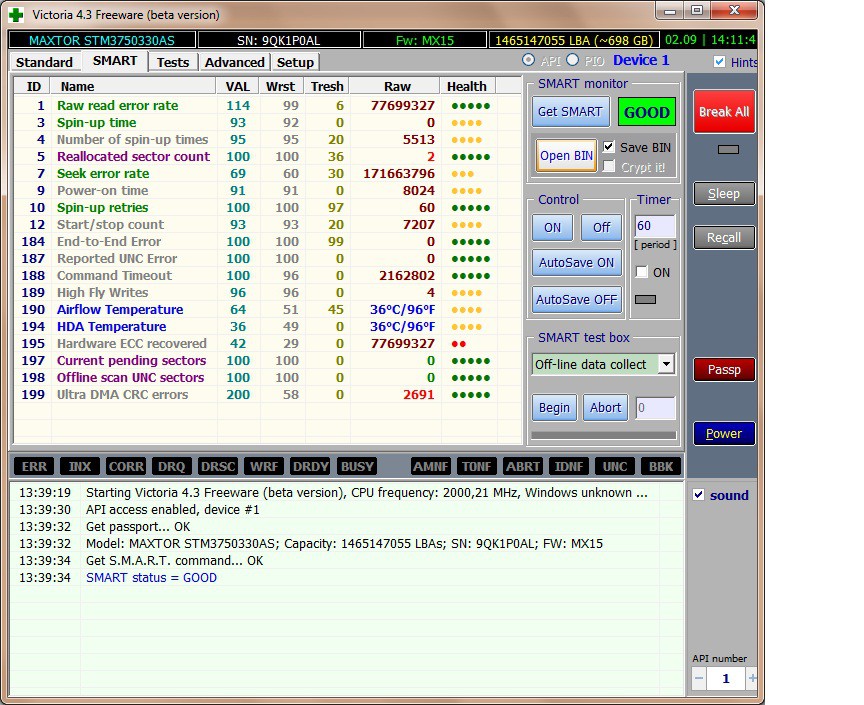Click the BUSY status indicator
The image size is (864, 705).
click(357, 466)
